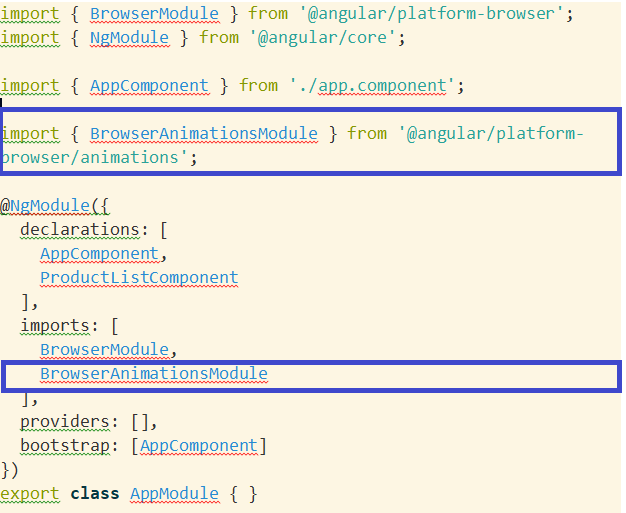Click 'BrowserModule' in the first import line

[155, 14]
